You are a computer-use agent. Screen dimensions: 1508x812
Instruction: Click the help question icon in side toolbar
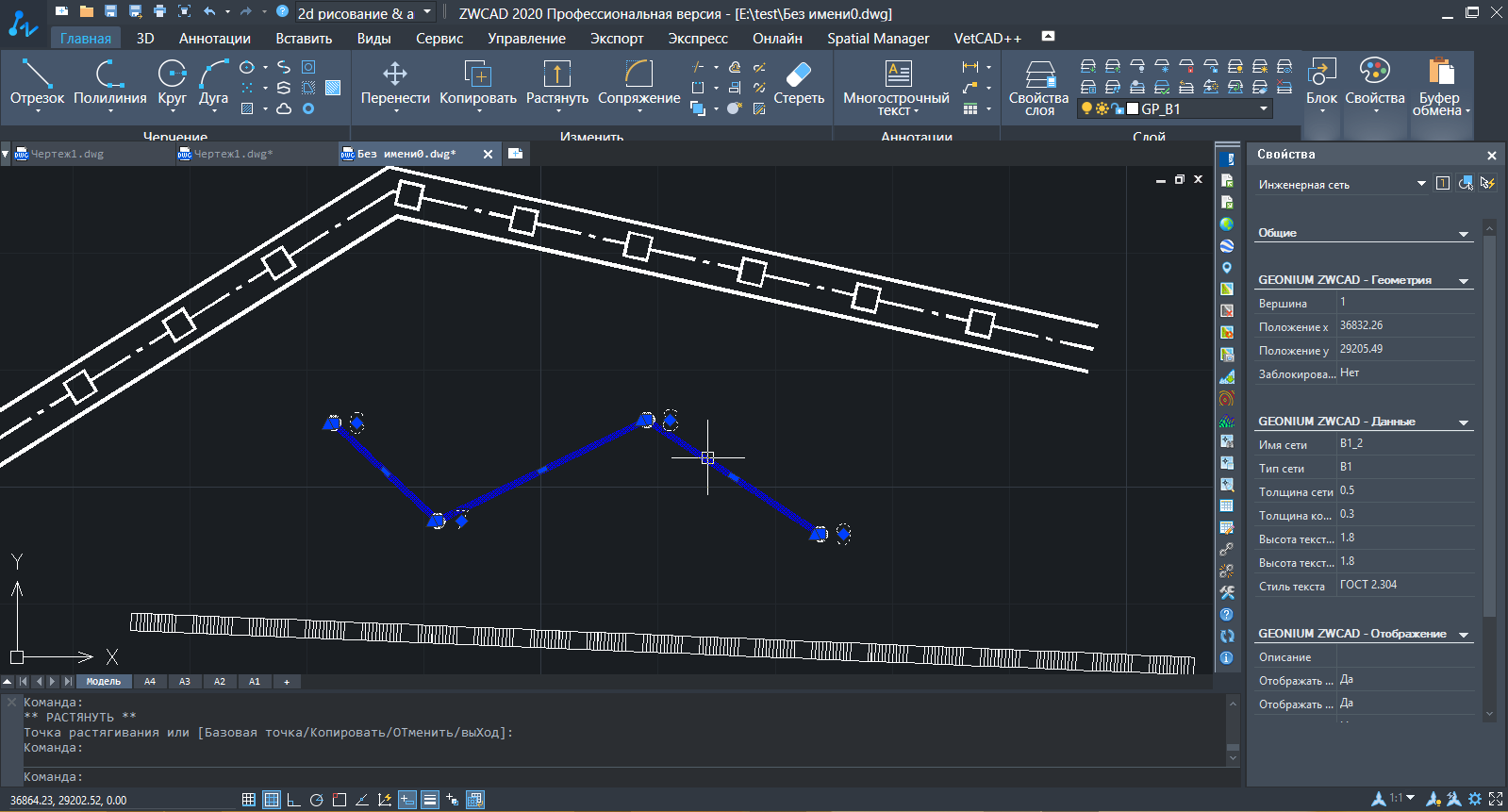tap(1226, 614)
